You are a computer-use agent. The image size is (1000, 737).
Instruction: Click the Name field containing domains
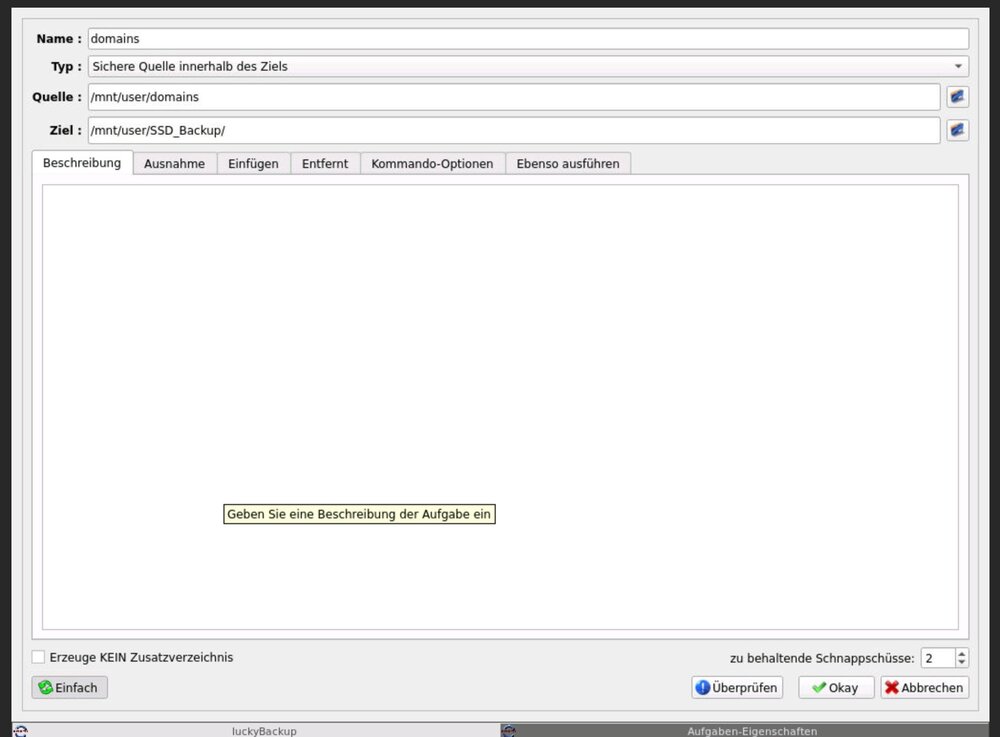(528, 39)
